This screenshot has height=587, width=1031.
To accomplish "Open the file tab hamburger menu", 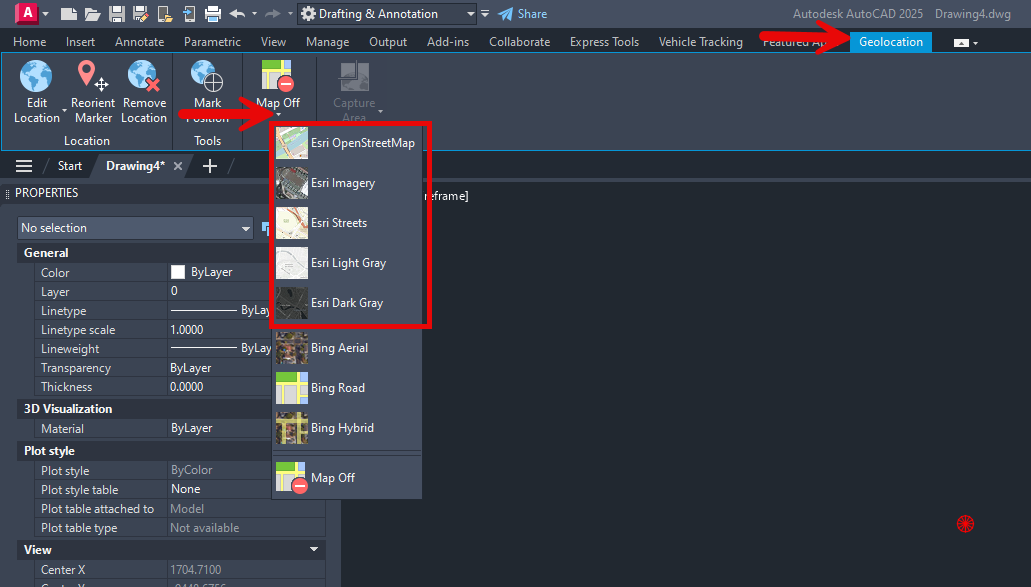I will point(24,166).
